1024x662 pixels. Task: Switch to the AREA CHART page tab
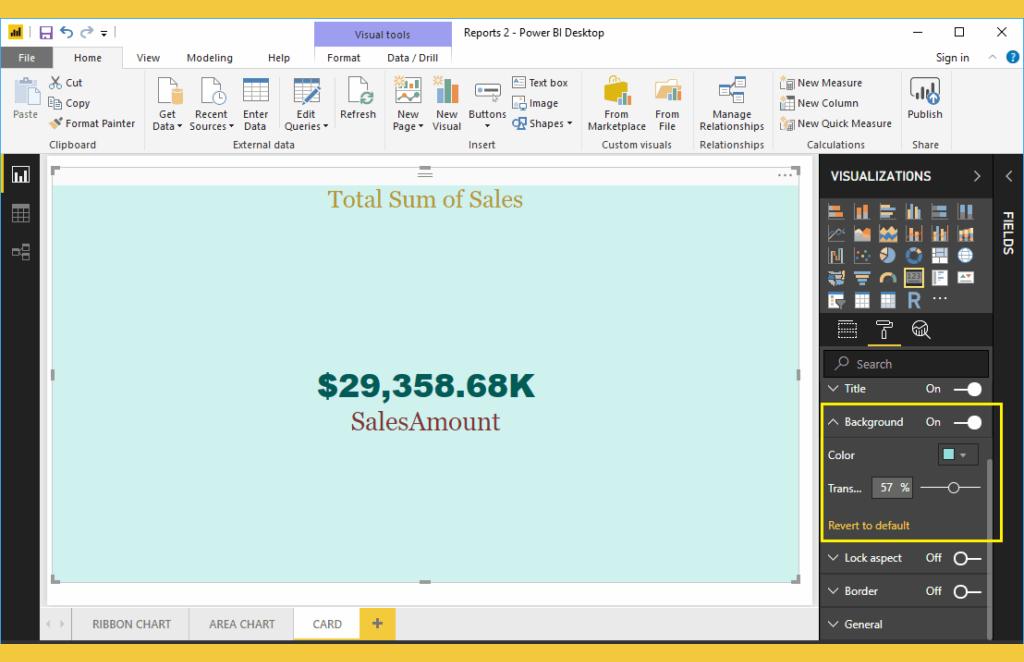(242, 624)
